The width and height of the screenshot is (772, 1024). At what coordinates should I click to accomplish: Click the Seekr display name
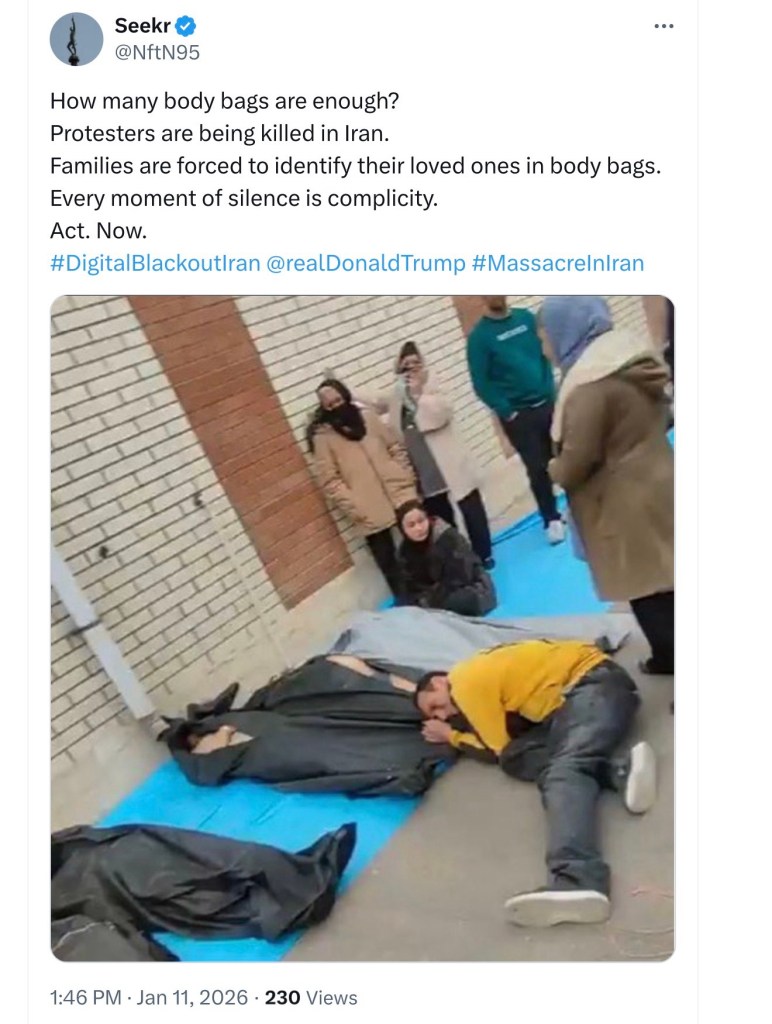pos(142,25)
